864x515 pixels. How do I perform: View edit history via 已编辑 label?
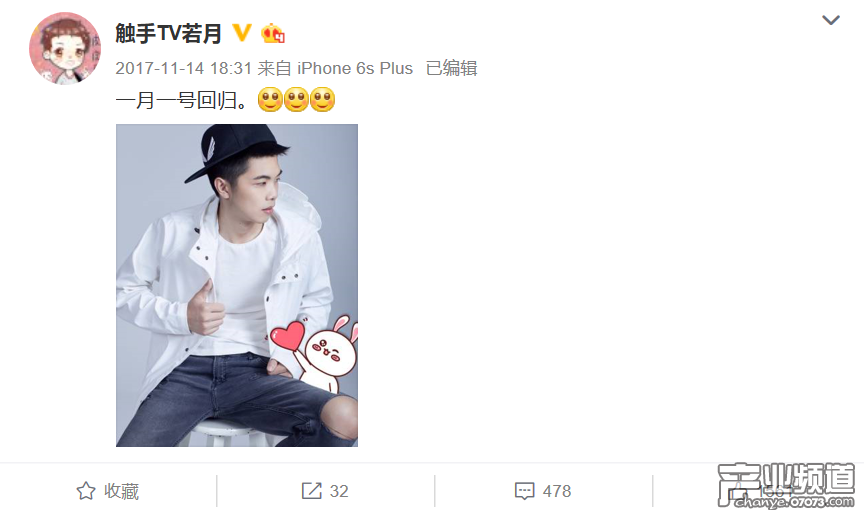[x=451, y=68]
